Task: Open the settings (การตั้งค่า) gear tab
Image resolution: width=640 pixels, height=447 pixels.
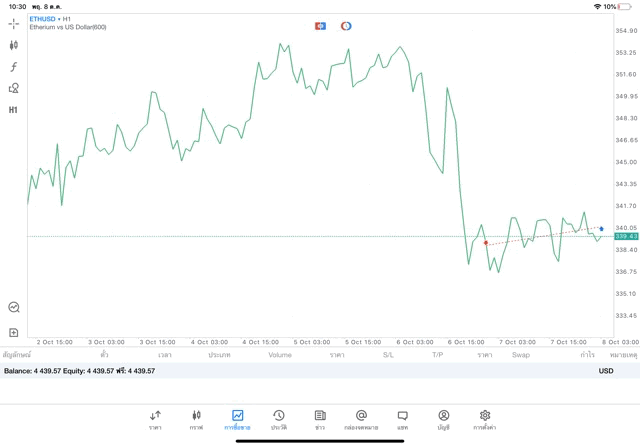Action: [x=485, y=419]
